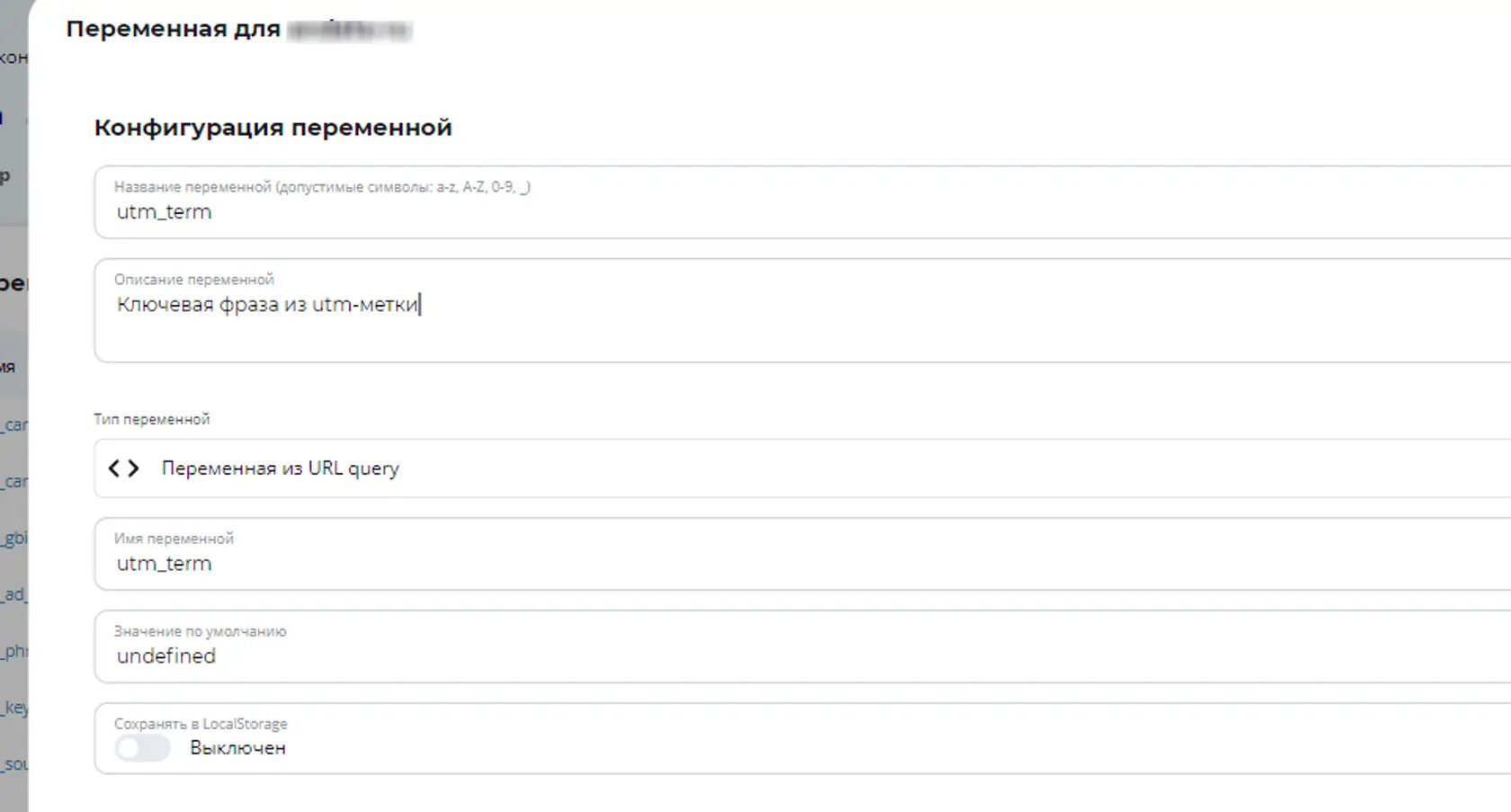Viewport: 1511px width, 812px height.
Task: Click the Выключен label beside the switch
Action: [237, 748]
